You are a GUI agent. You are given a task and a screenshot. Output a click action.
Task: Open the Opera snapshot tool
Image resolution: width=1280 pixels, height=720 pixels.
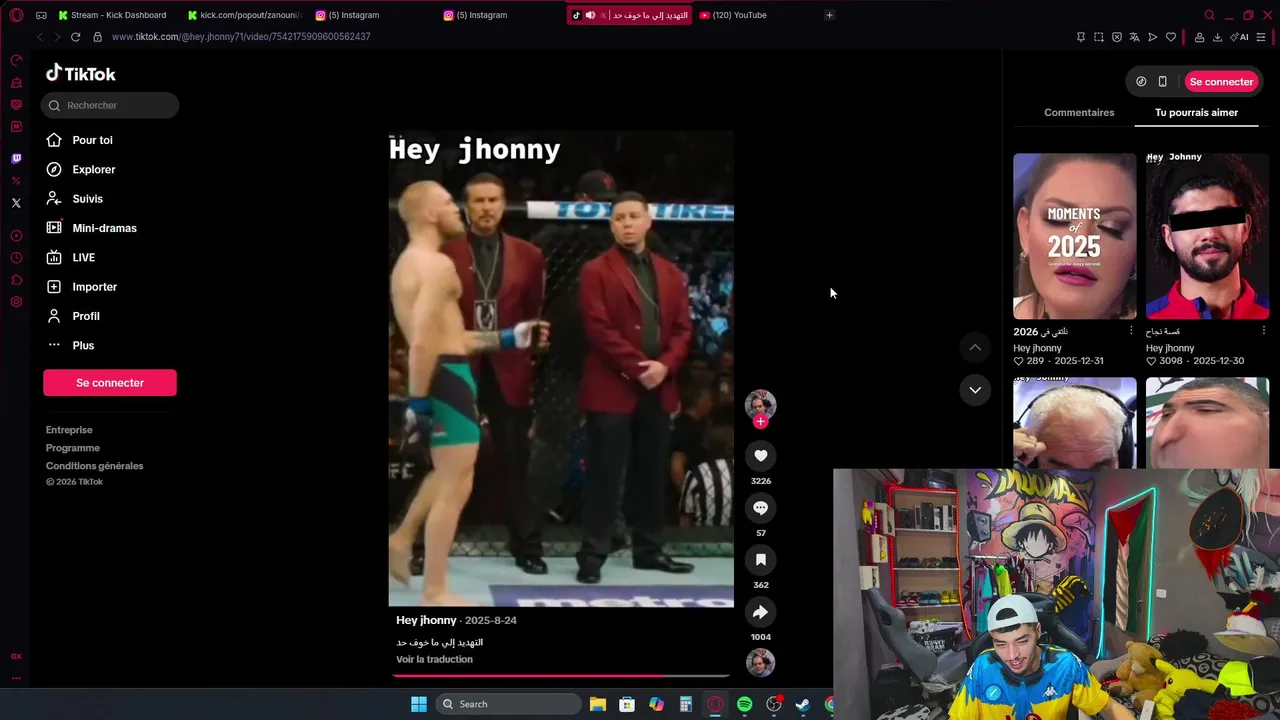1099,37
